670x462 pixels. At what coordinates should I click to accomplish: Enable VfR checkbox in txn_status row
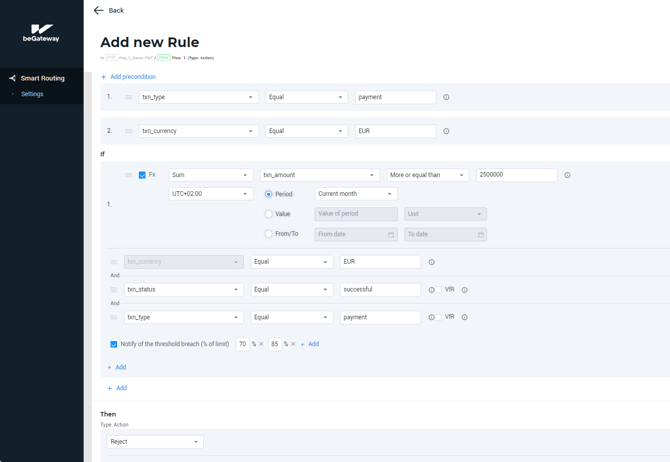click(438, 290)
